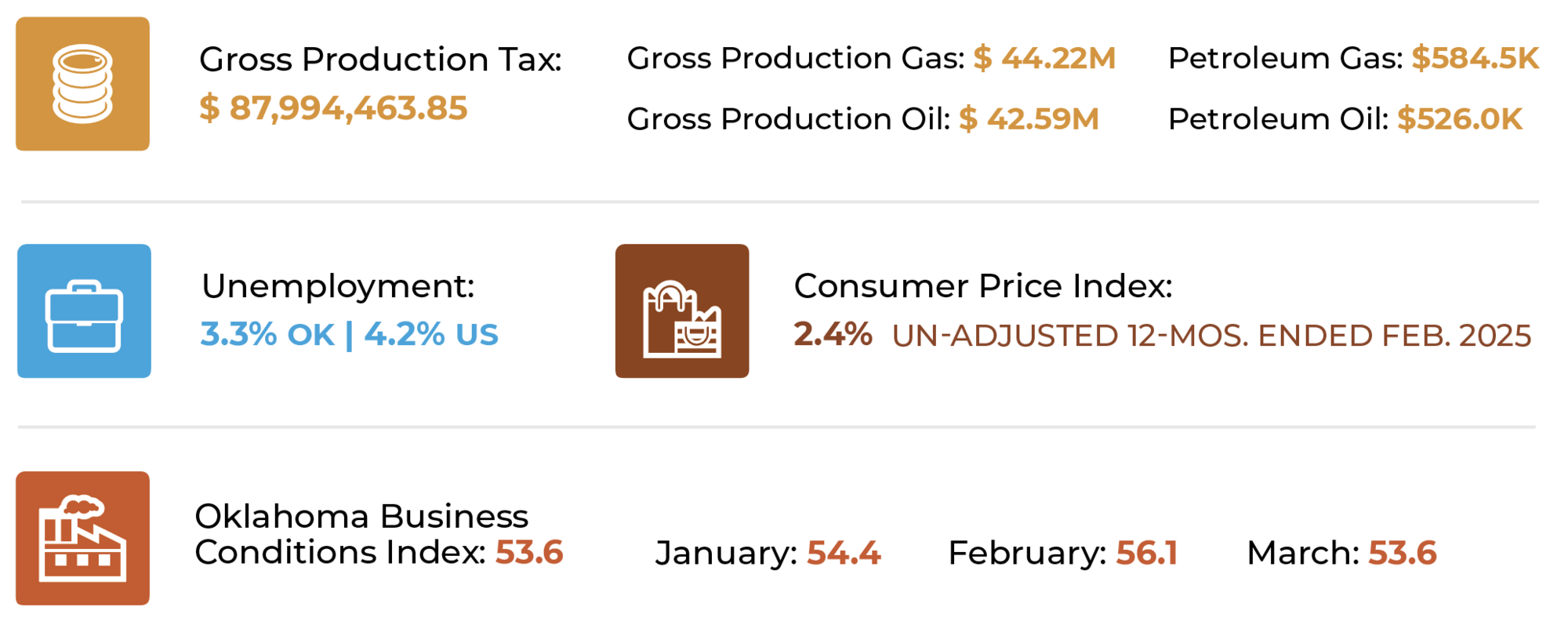Click the un-adjusted 12-mos. ended Feb. 2025 note
The image size is (1568, 625).
point(1211,336)
